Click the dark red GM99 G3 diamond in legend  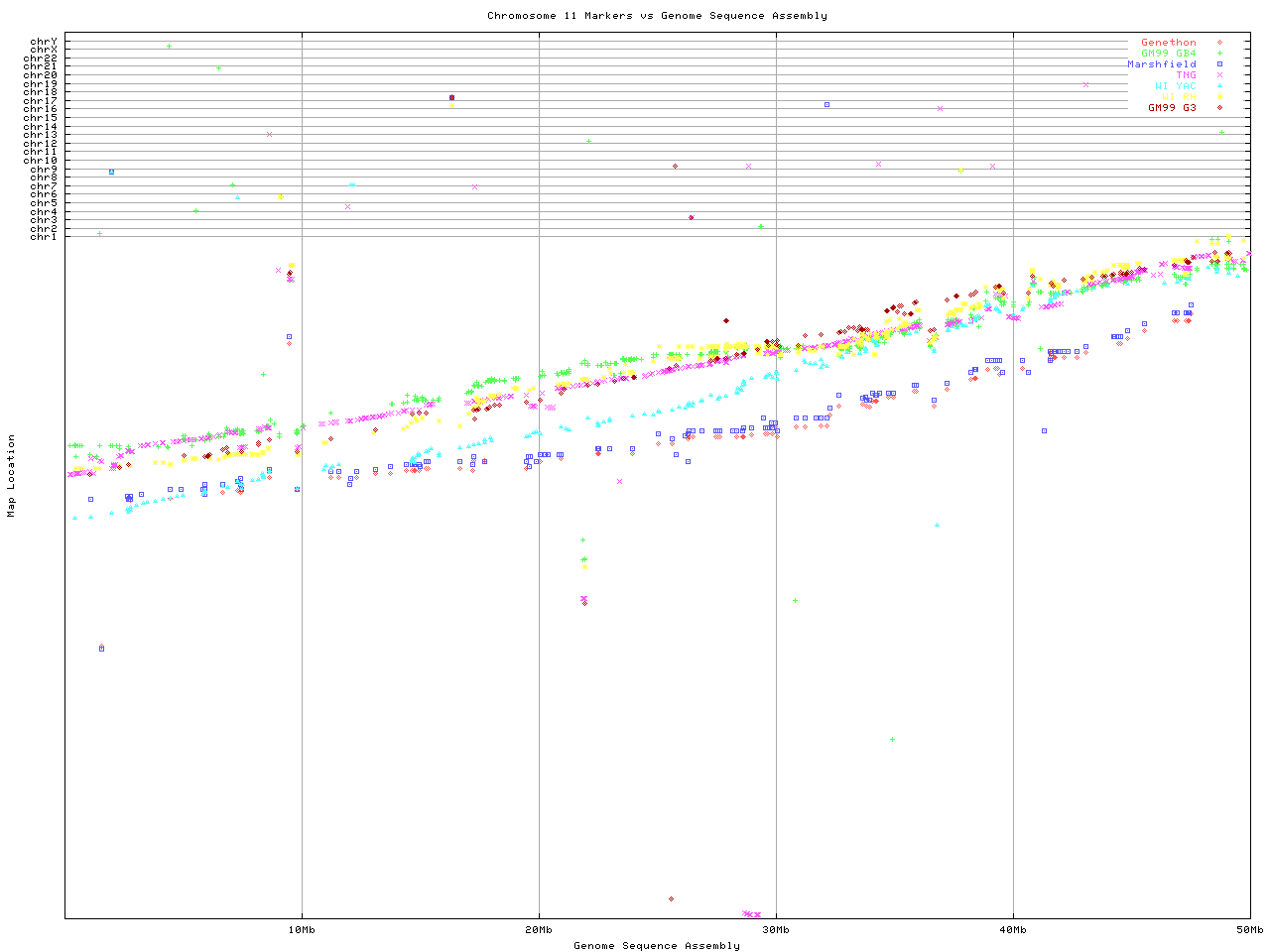tap(1219, 108)
